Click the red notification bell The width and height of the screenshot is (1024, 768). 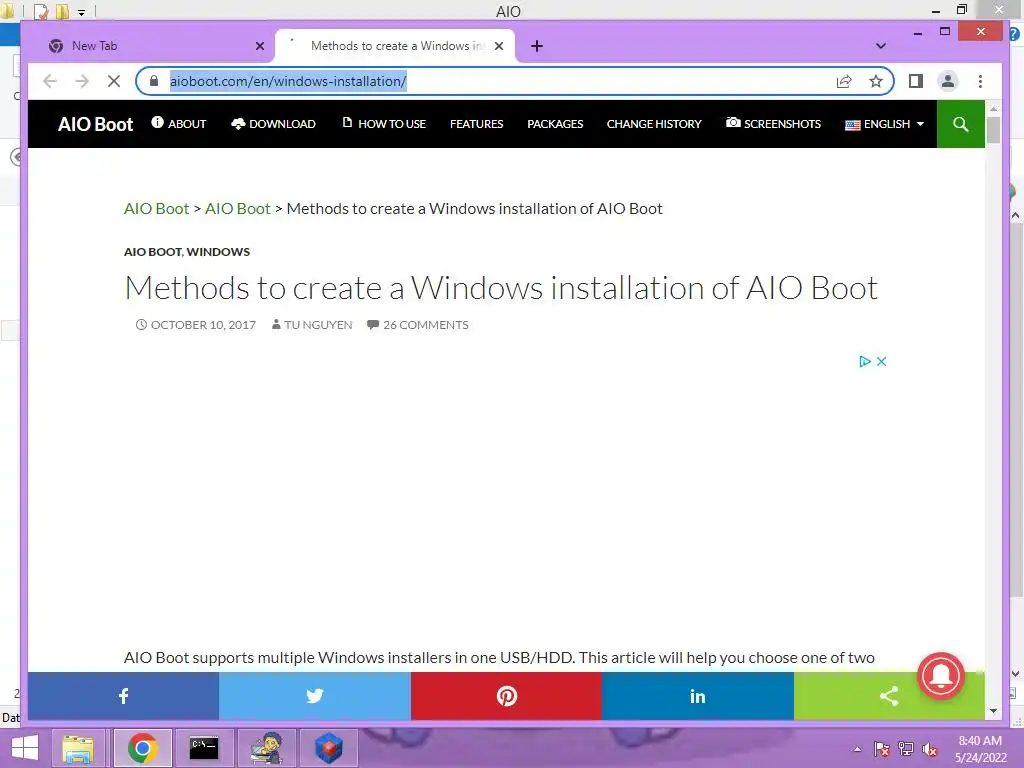941,676
